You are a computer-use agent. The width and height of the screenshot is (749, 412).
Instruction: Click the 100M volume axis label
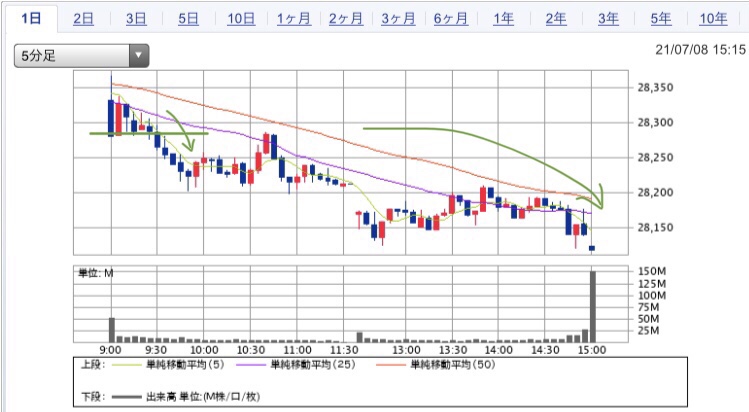tap(652, 296)
